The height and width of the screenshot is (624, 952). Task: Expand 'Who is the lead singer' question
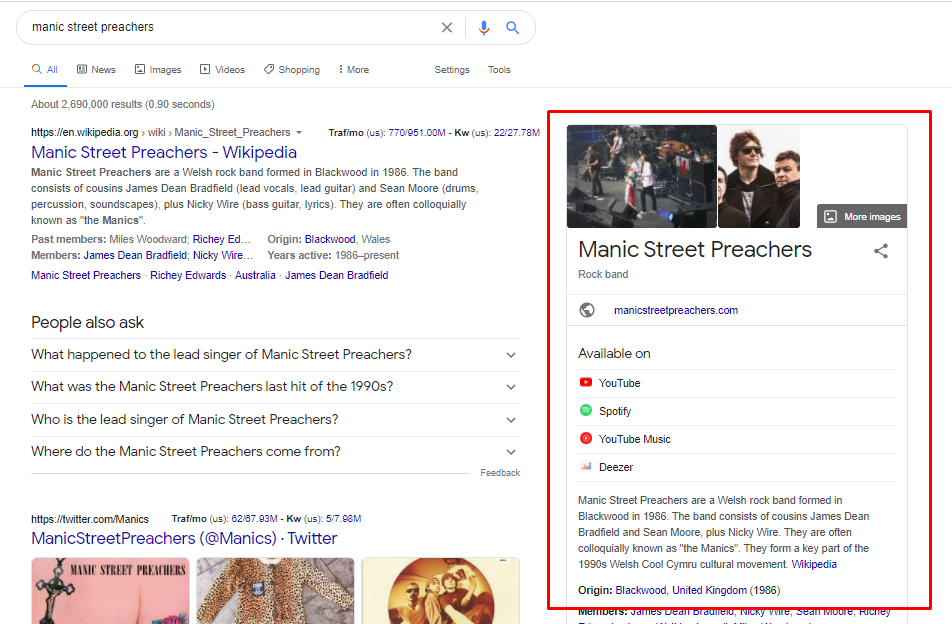coord(275,419)
